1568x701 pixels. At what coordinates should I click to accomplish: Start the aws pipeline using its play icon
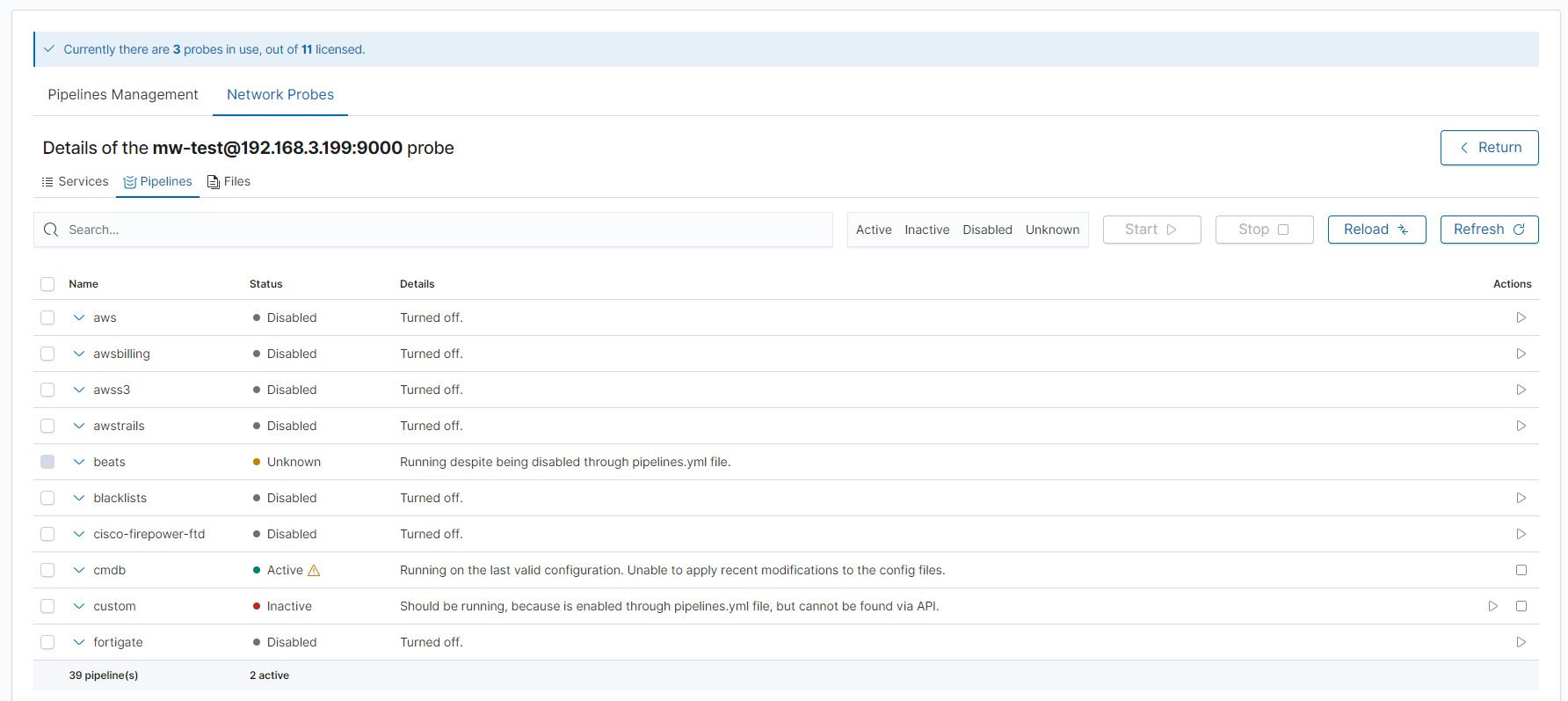point(1521,318)
